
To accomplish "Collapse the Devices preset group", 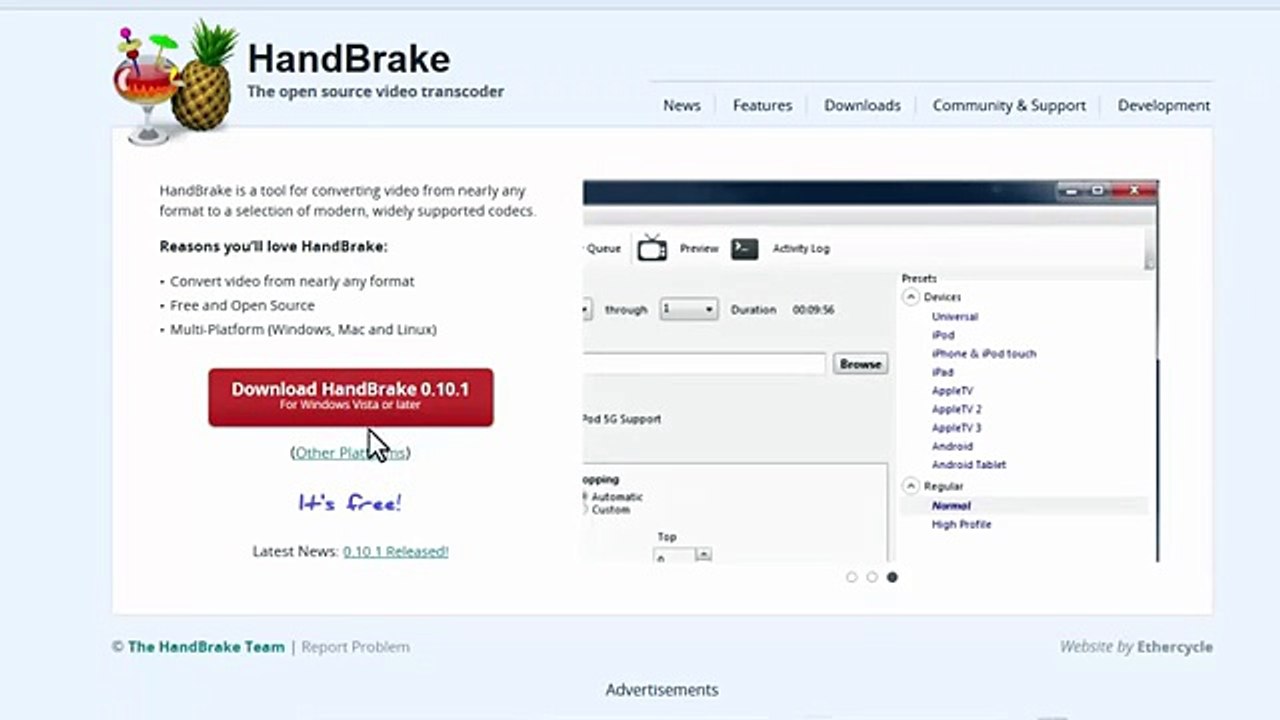I will pos(911,297).
